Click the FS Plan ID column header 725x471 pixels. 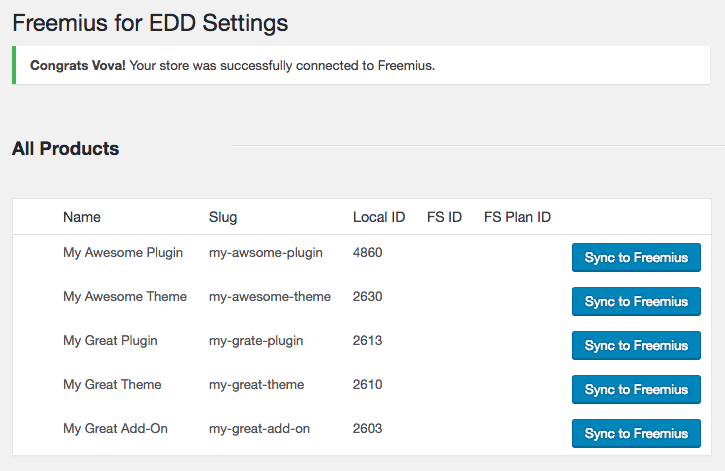517,217
